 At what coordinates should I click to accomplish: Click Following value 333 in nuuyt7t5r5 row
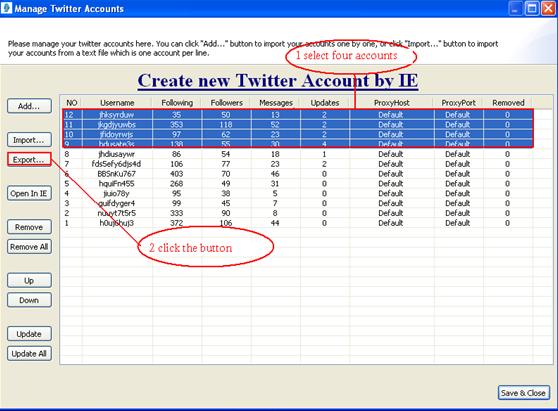(177, 213)
